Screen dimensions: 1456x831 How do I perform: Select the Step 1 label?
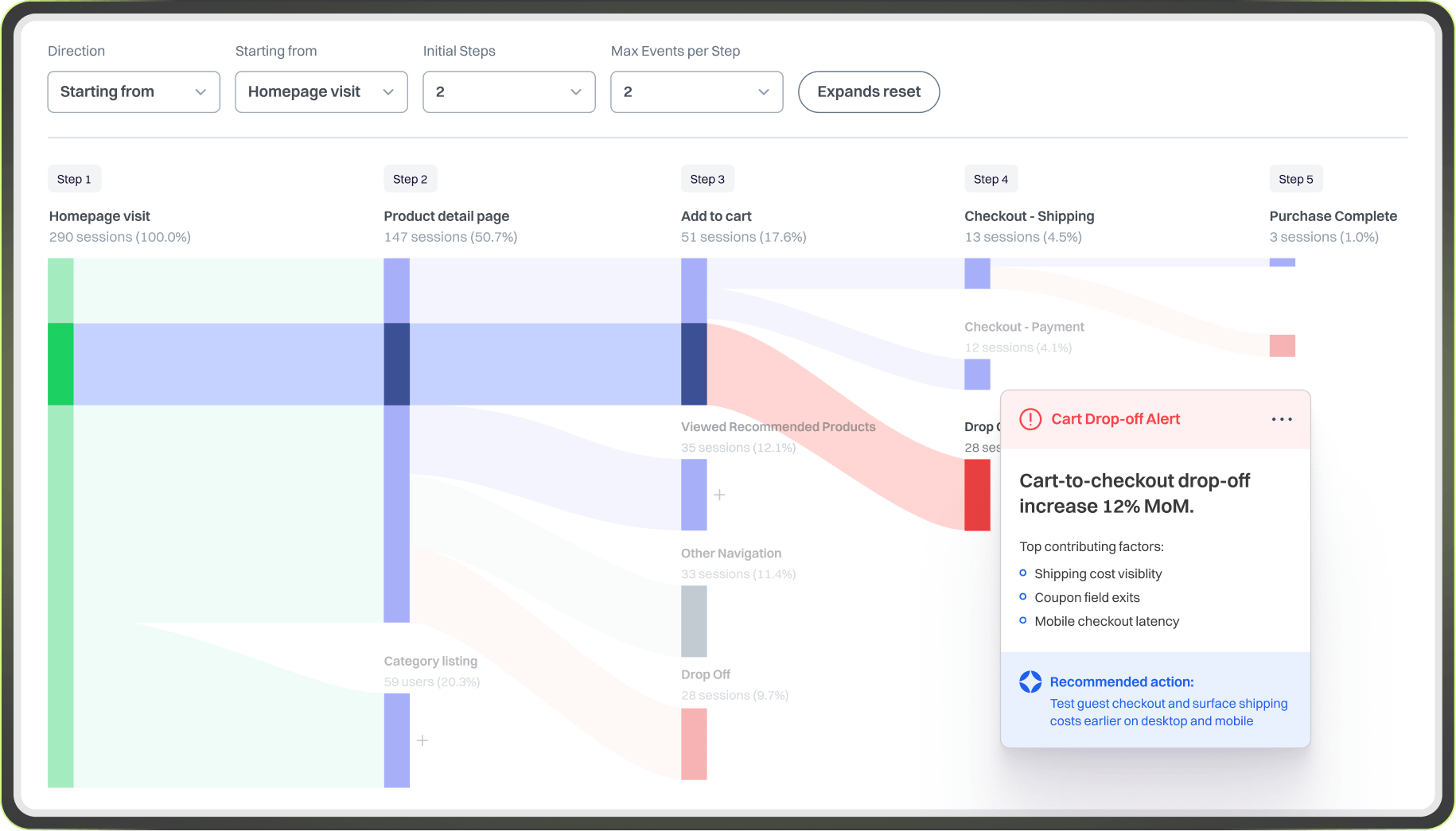coord(74,179)
